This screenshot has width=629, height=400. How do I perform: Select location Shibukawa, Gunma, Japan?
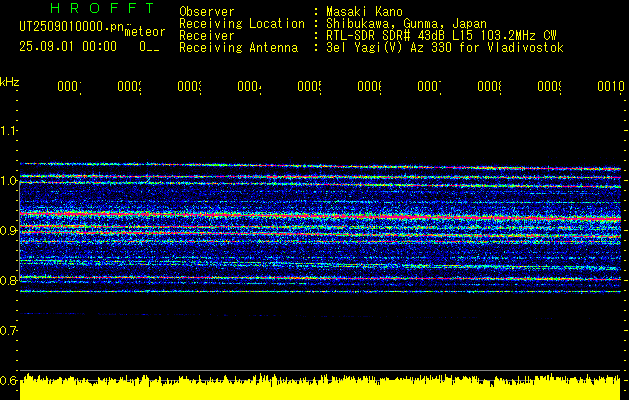coord(406,24)
